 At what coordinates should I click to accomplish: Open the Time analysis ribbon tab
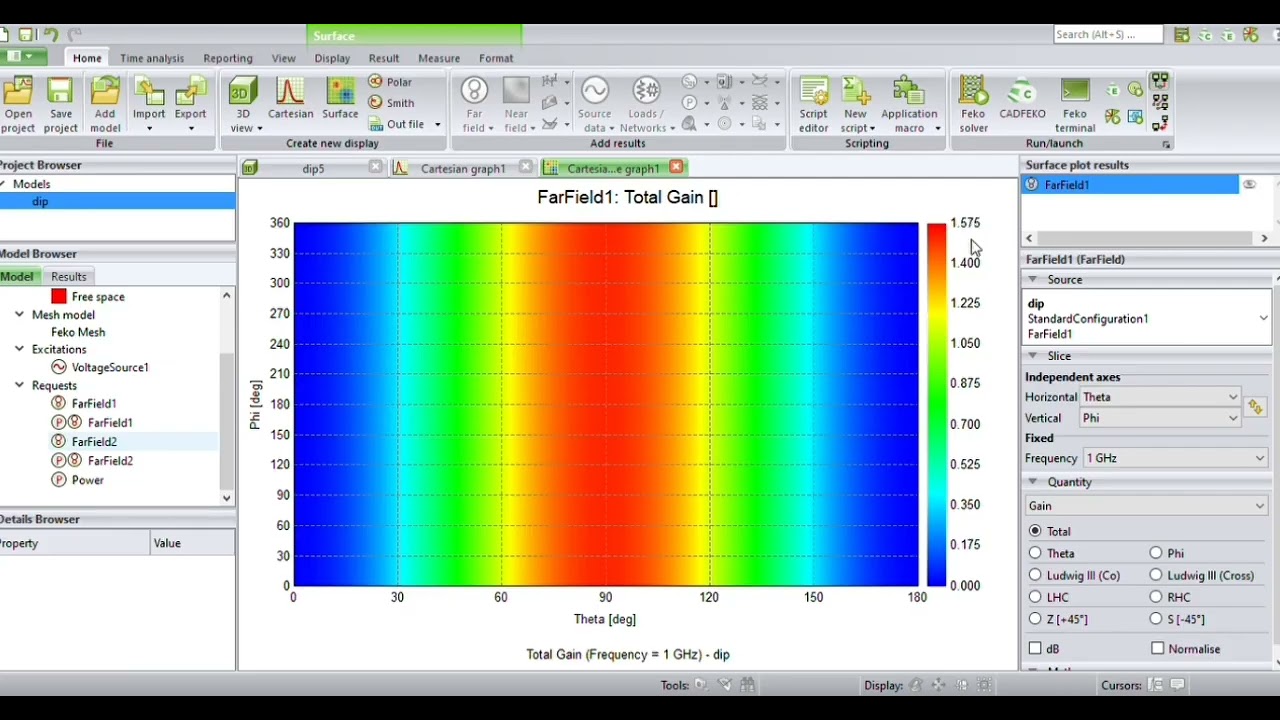point(152,58)
